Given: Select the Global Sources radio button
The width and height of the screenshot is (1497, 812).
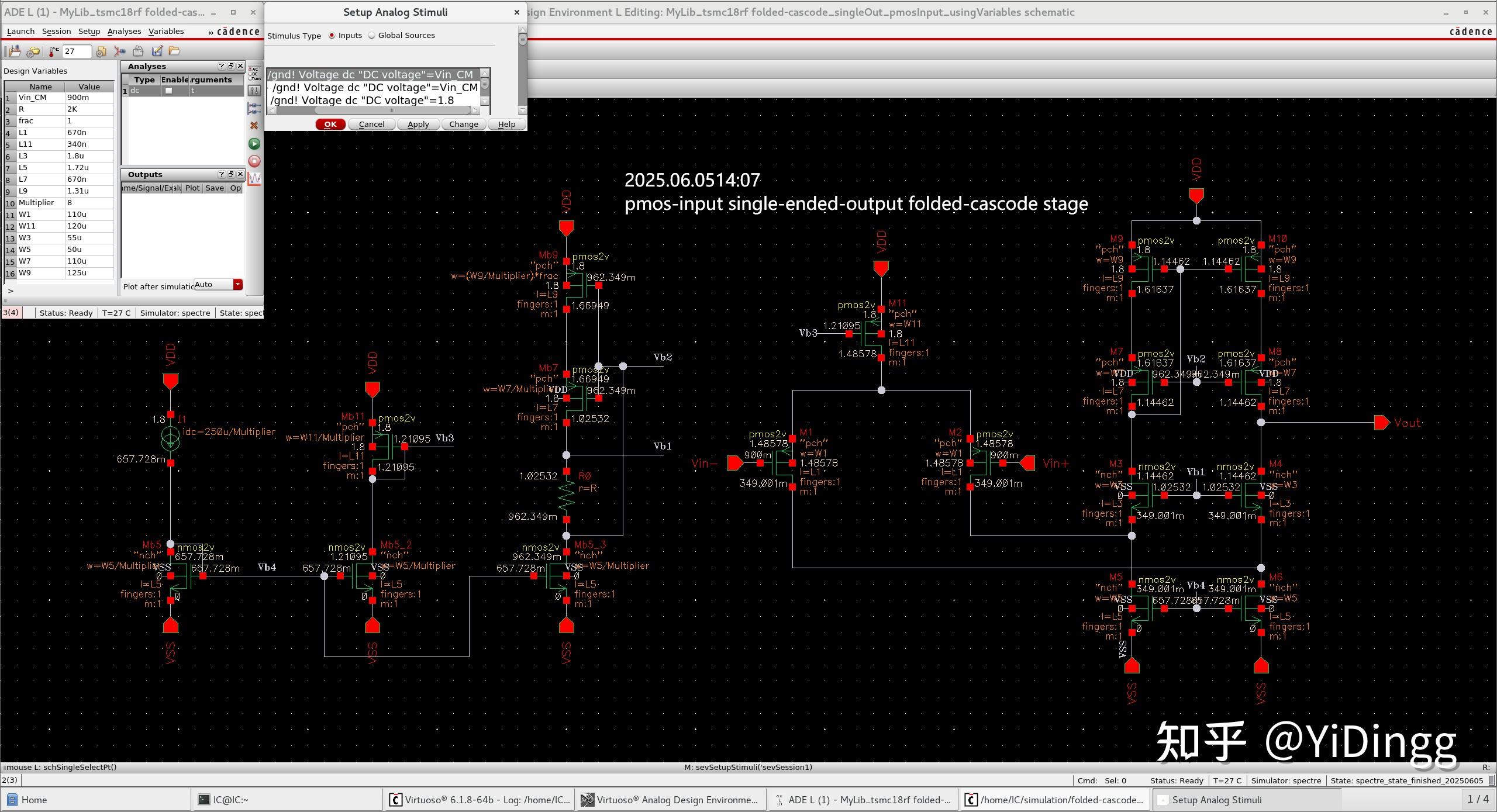Looking at the screenshot, I should pos(372,36).
